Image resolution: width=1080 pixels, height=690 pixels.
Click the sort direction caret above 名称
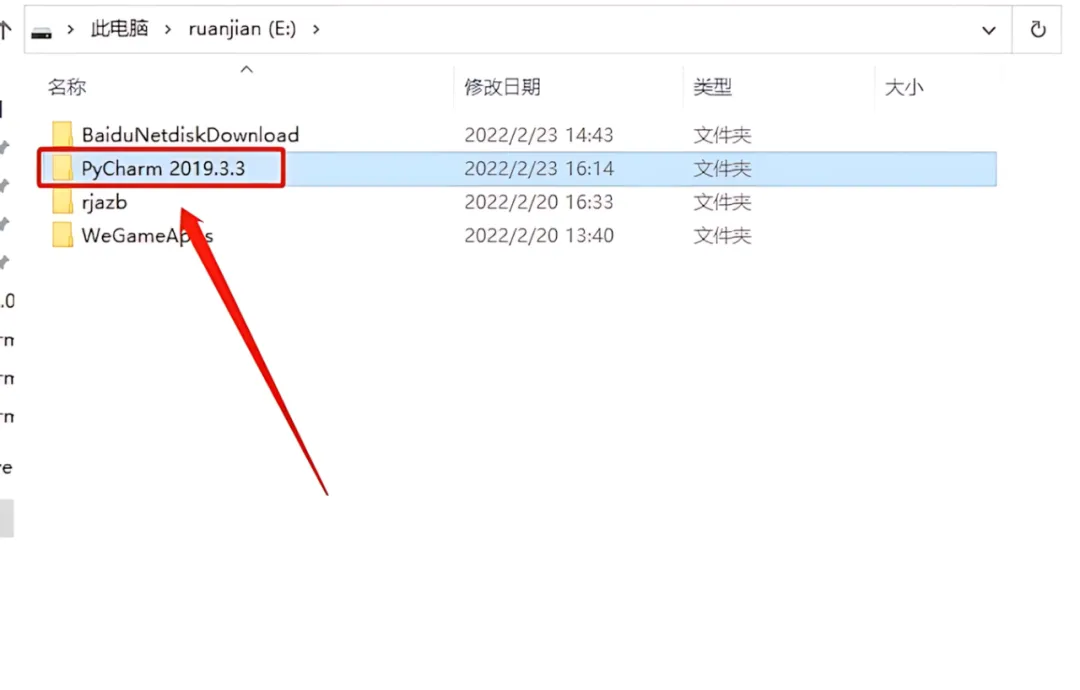[247, 69]
